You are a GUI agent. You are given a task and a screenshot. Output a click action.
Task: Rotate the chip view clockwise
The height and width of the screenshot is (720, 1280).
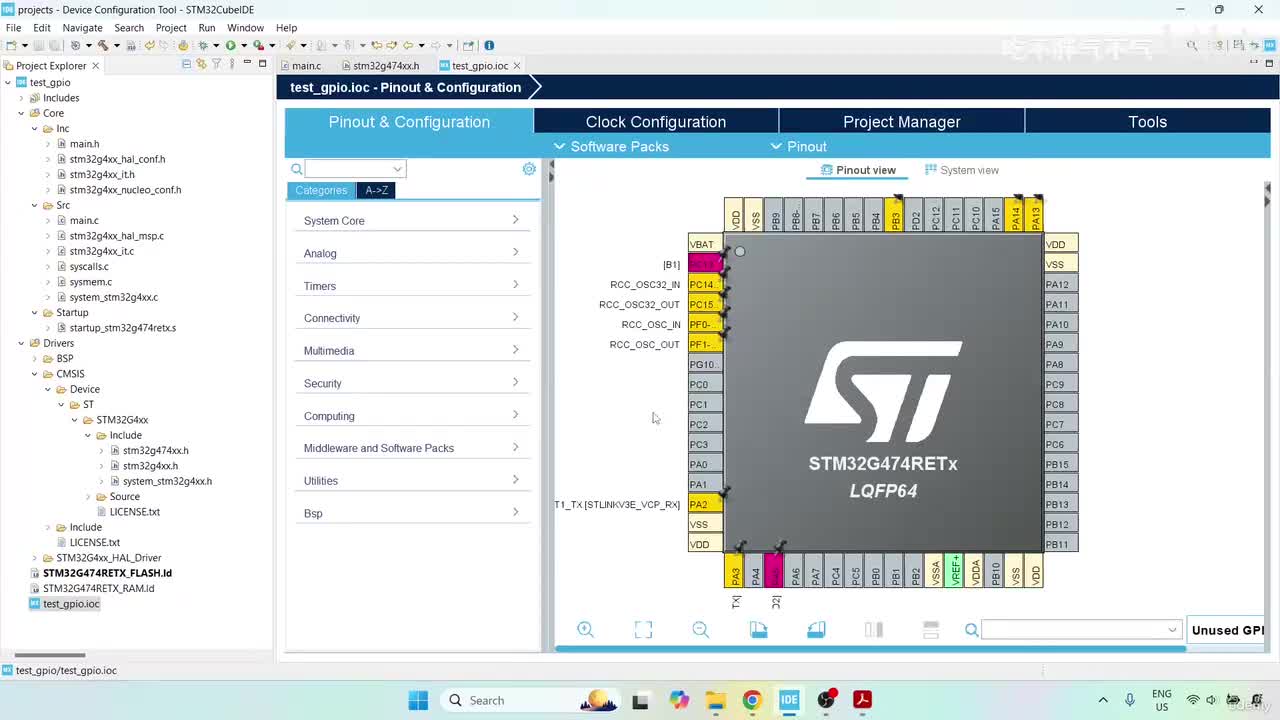(758, 629)
